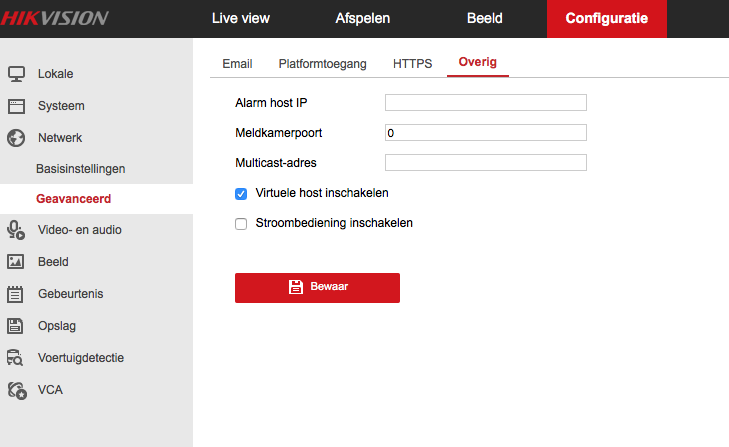Open the Live view tab
729x447 pixels.
[241, 18]
